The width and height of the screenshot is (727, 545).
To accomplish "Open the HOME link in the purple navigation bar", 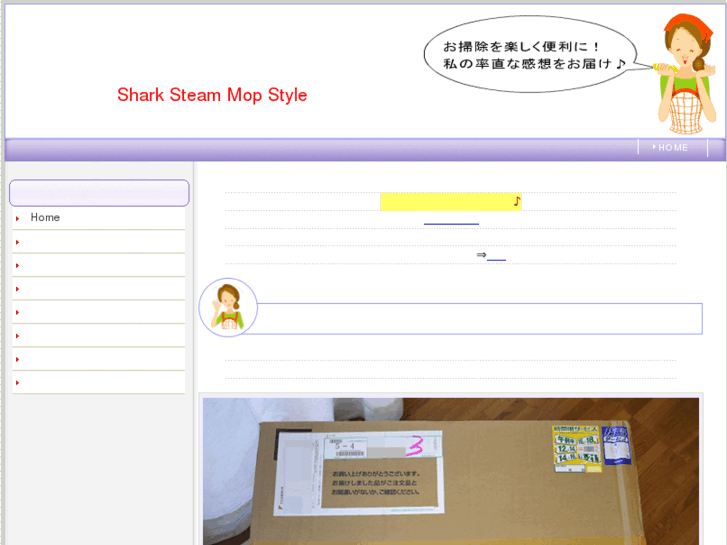I will (x=673, y=148).
